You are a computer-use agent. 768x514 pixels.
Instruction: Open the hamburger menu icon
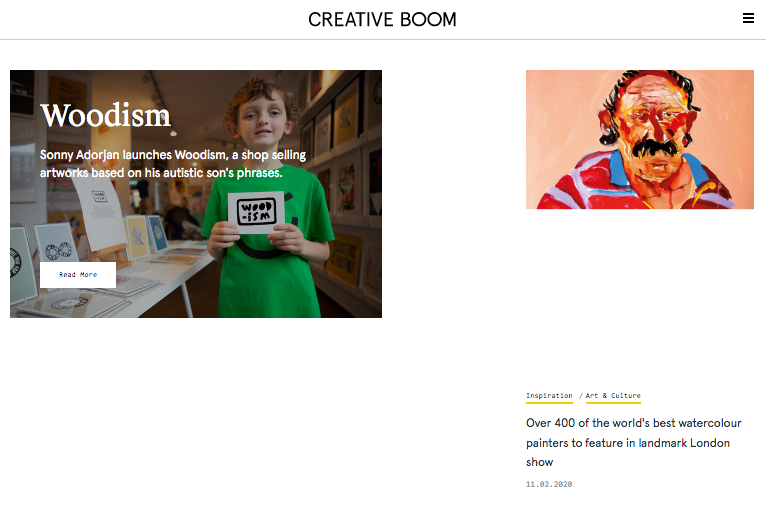click(x=748, y=18)
